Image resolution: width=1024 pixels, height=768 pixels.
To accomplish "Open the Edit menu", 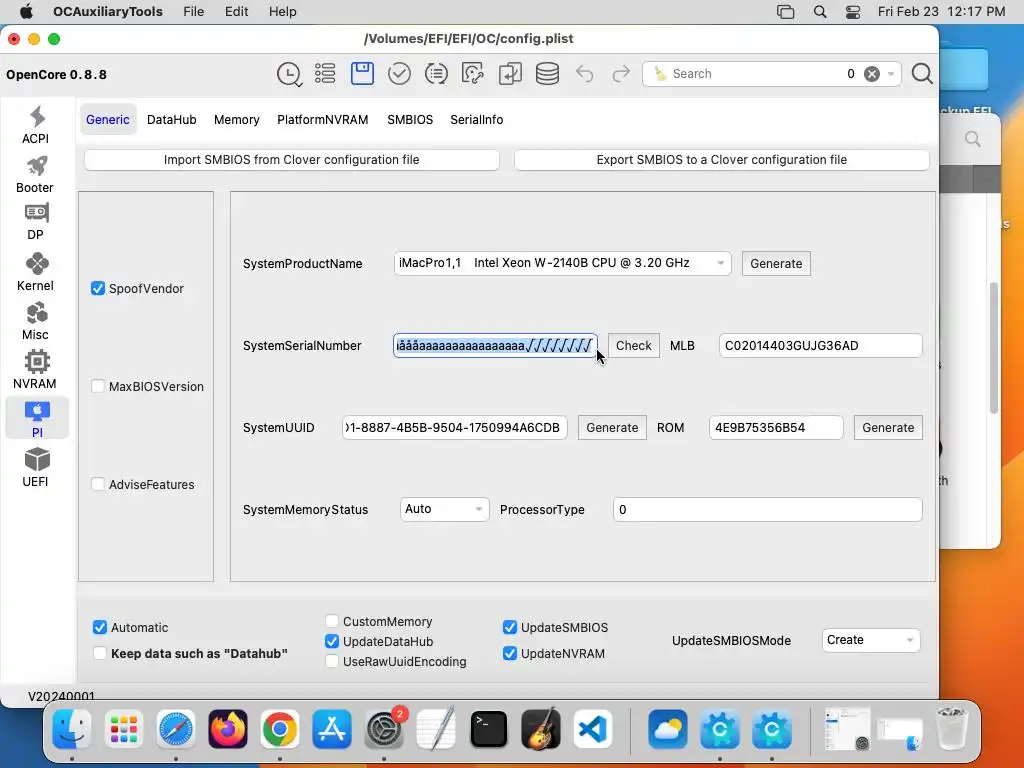I will pos(236,12).
